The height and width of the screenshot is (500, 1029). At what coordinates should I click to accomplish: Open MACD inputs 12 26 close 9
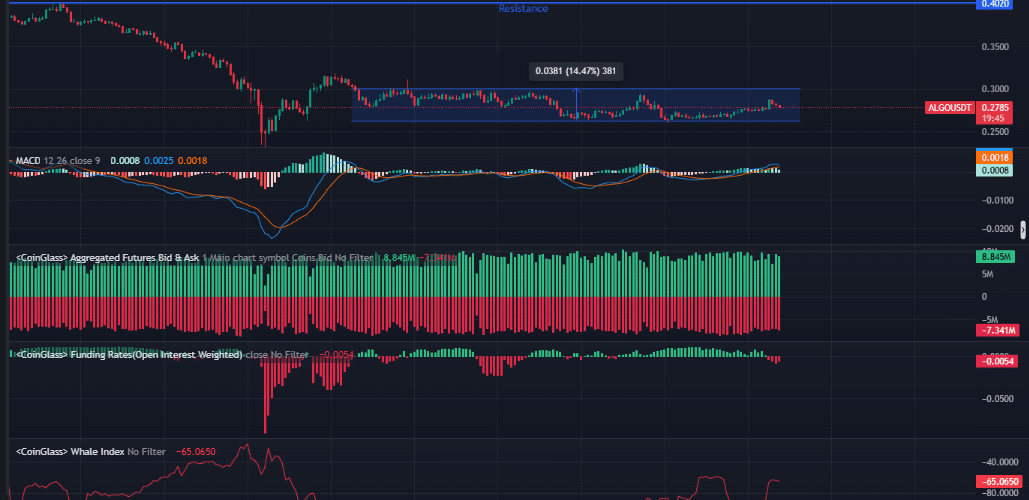(73, 160)
